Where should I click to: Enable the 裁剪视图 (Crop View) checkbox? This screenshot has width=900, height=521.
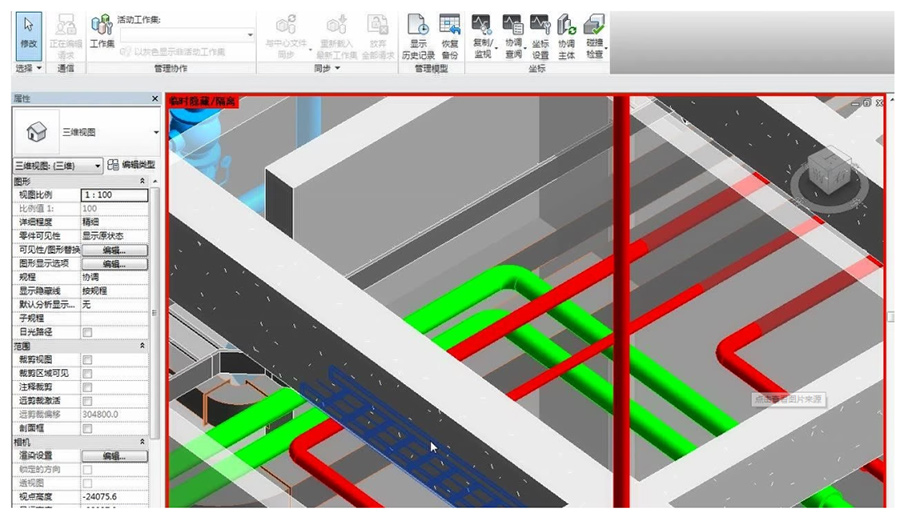(87, 359)
